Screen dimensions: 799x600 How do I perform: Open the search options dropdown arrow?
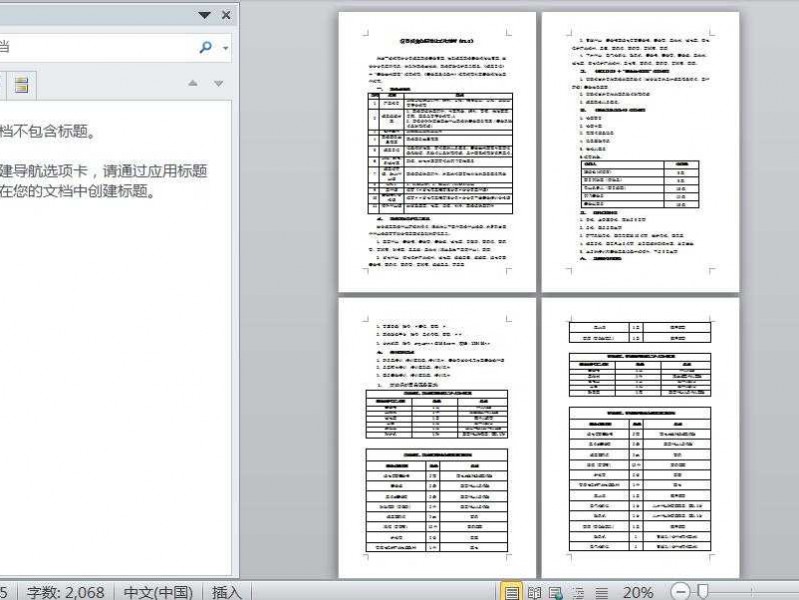tap(226, 47)
